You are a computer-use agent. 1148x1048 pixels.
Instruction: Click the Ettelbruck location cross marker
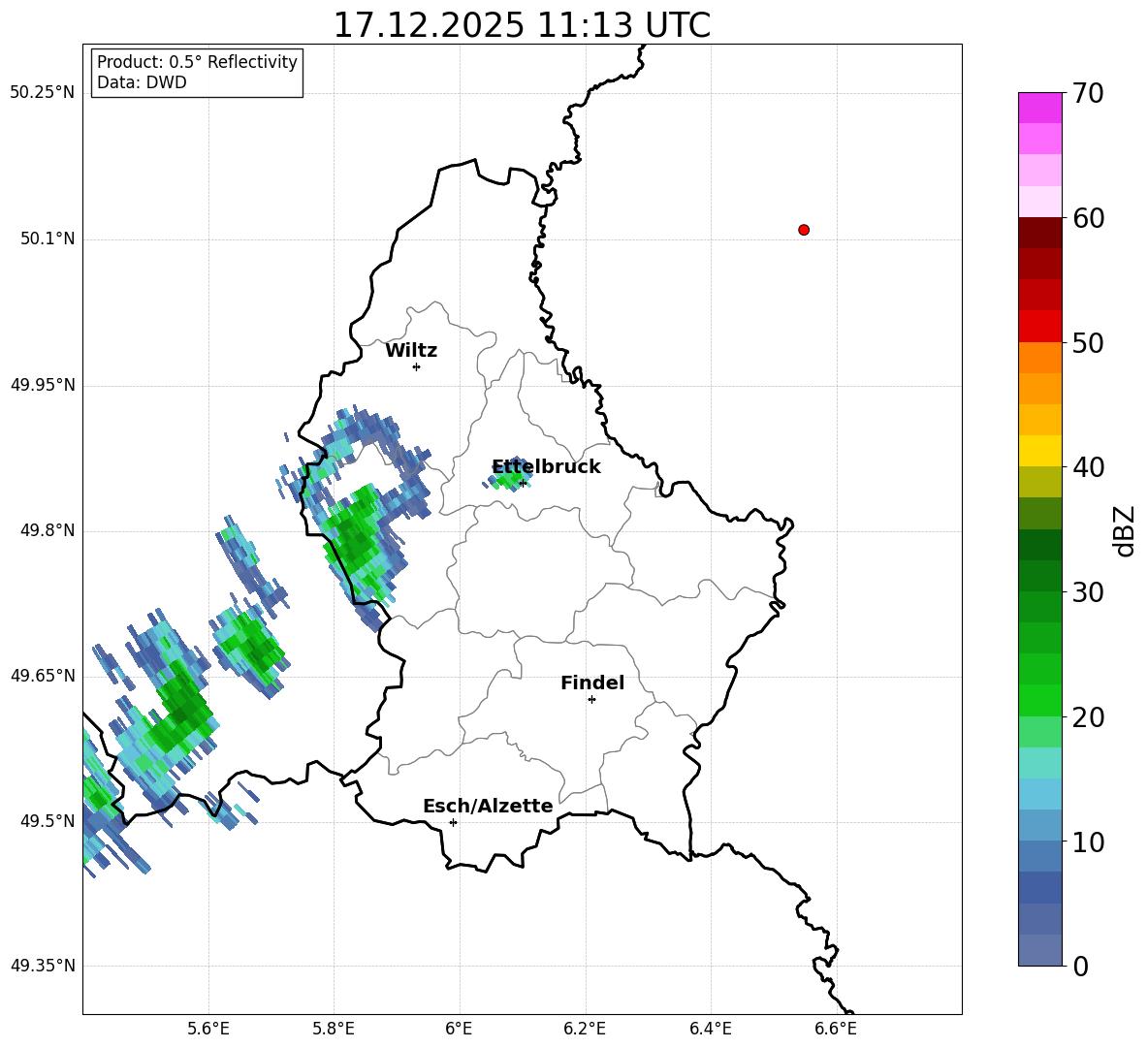coord(522,483)
